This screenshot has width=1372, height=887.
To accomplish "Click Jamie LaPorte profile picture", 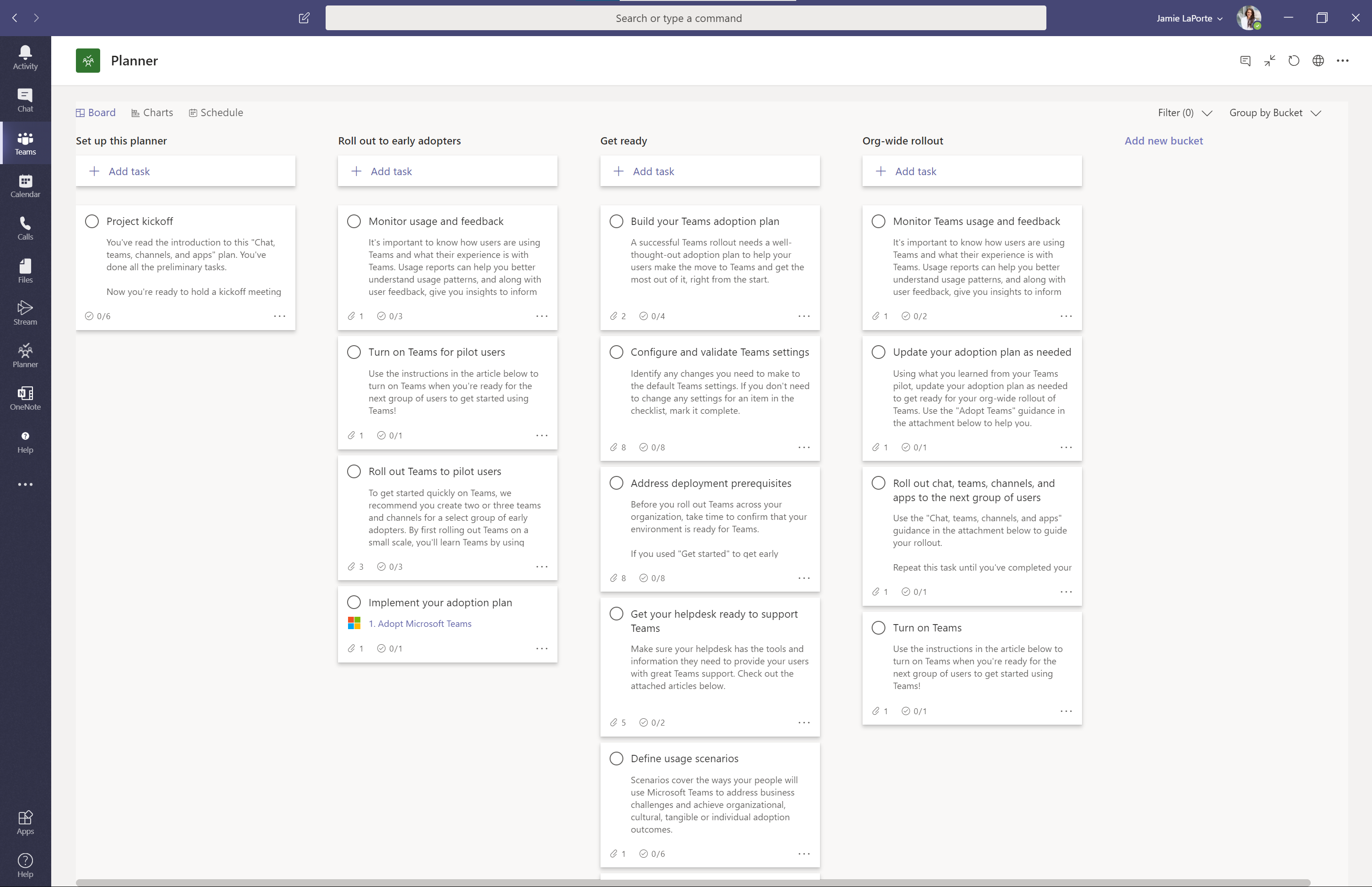I will click(x=1248, y=18).
